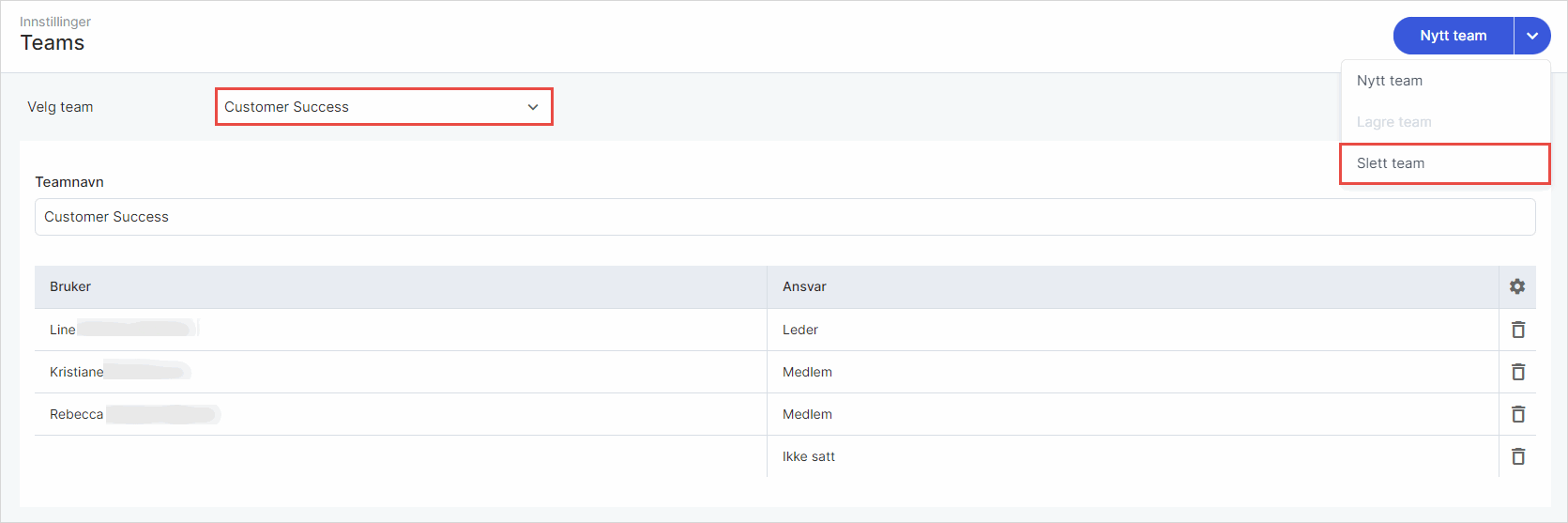The height and width of the screenshot is (523, 1568).
Task: Choose Slett team from the dropdown menu
Action: tap(1391, 163)
